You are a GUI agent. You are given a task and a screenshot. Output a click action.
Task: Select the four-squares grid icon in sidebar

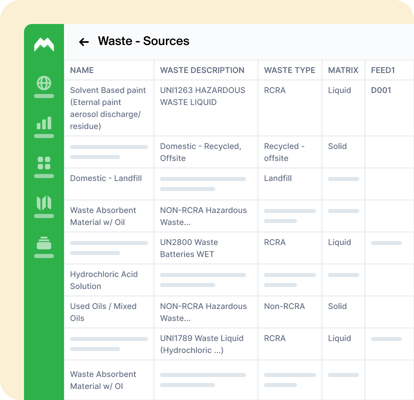click(44, 163)
